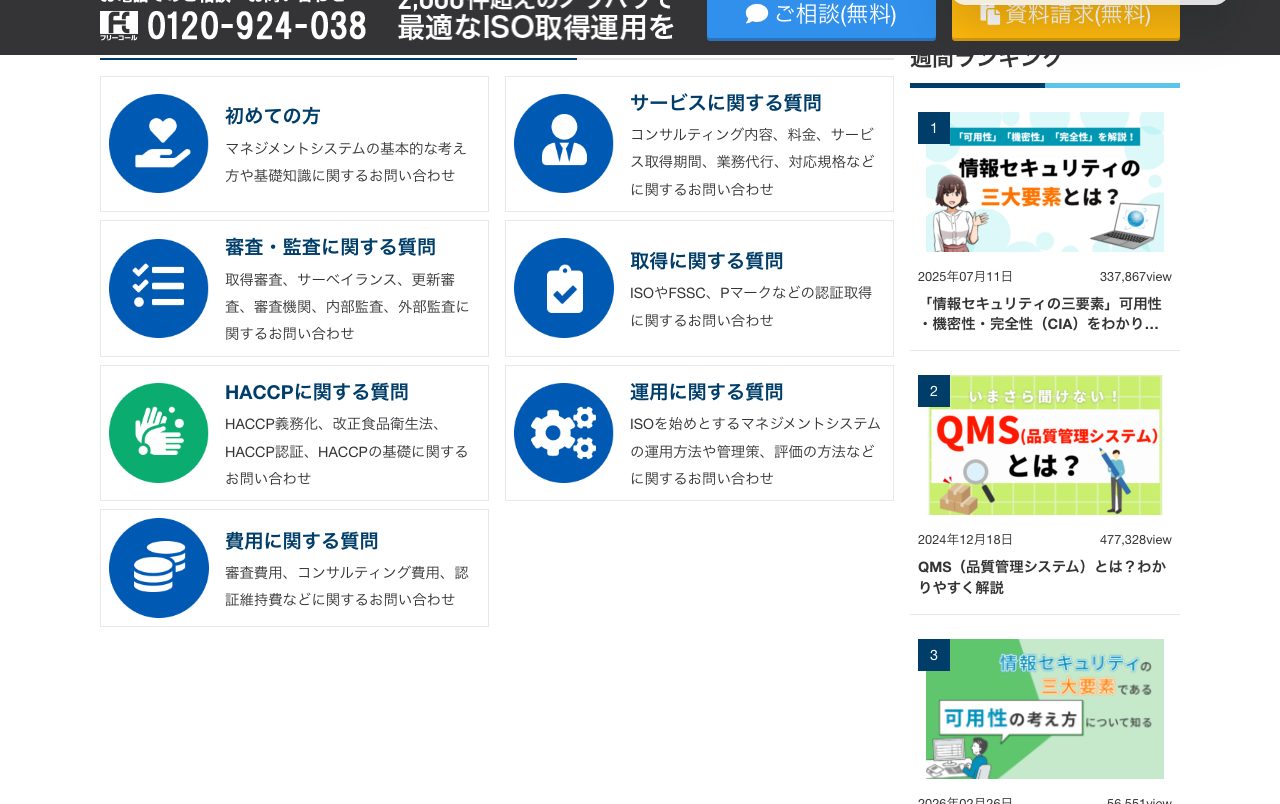Read the QMS(品質管理システム)とは article title
1280x804 pixels.
pyautogui.click(x=1042, y=577)
